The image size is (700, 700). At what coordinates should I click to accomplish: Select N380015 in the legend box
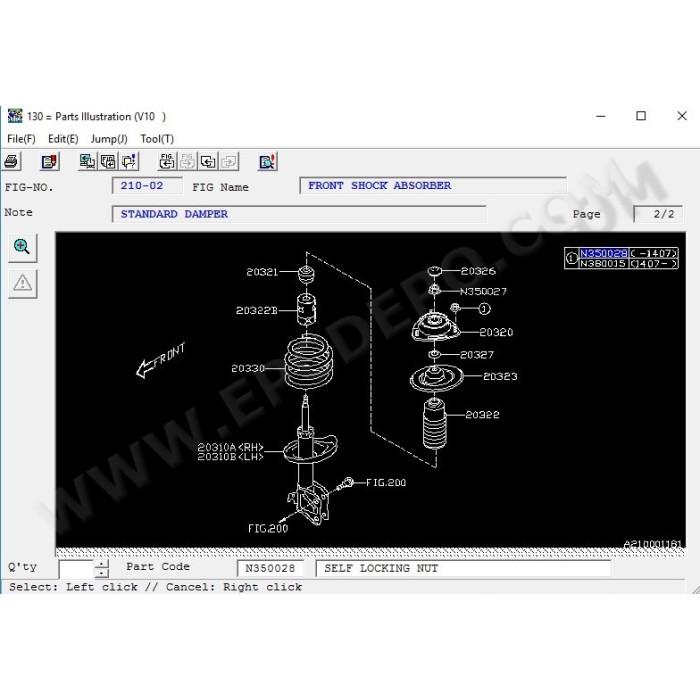click(x=604, y=263)
